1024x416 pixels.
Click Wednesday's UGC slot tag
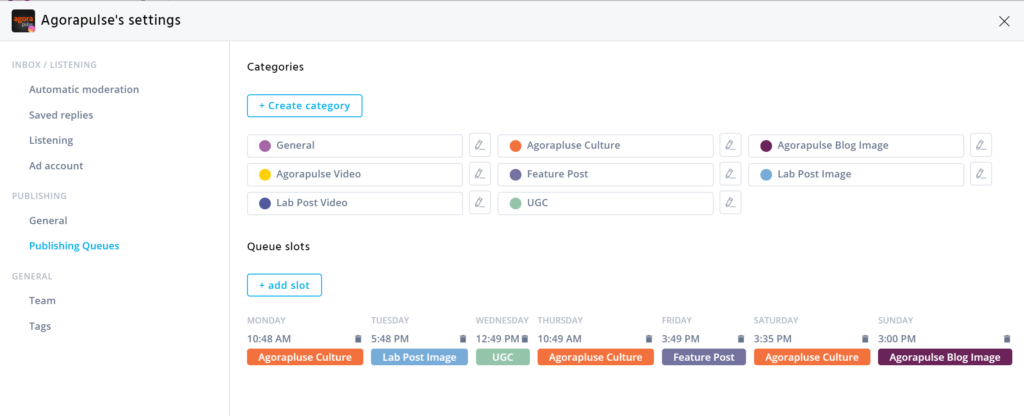tap(503, 357)
